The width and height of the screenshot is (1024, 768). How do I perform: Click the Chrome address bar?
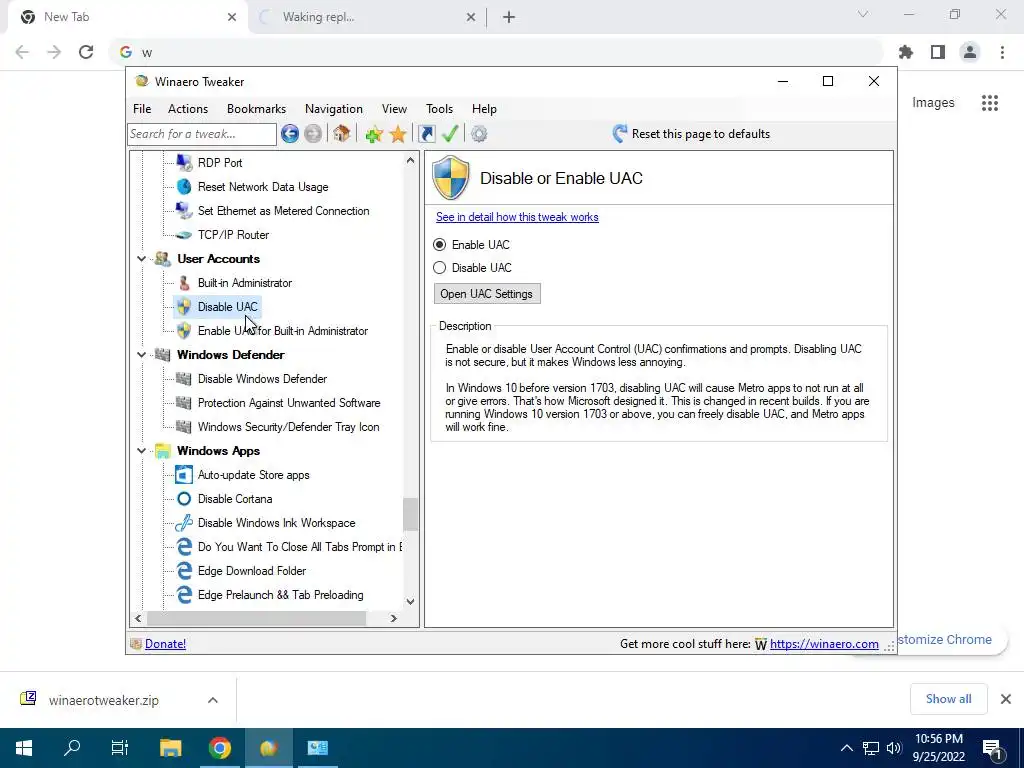496,52
